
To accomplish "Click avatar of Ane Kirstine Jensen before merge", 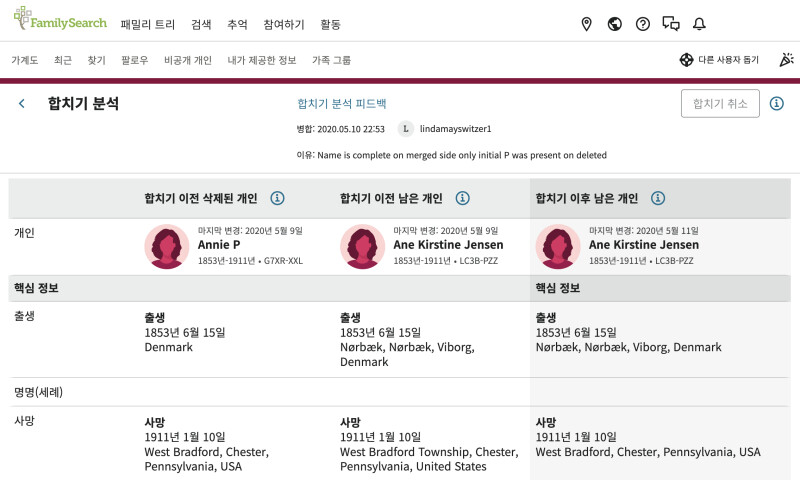I will [x=362, y=246].
